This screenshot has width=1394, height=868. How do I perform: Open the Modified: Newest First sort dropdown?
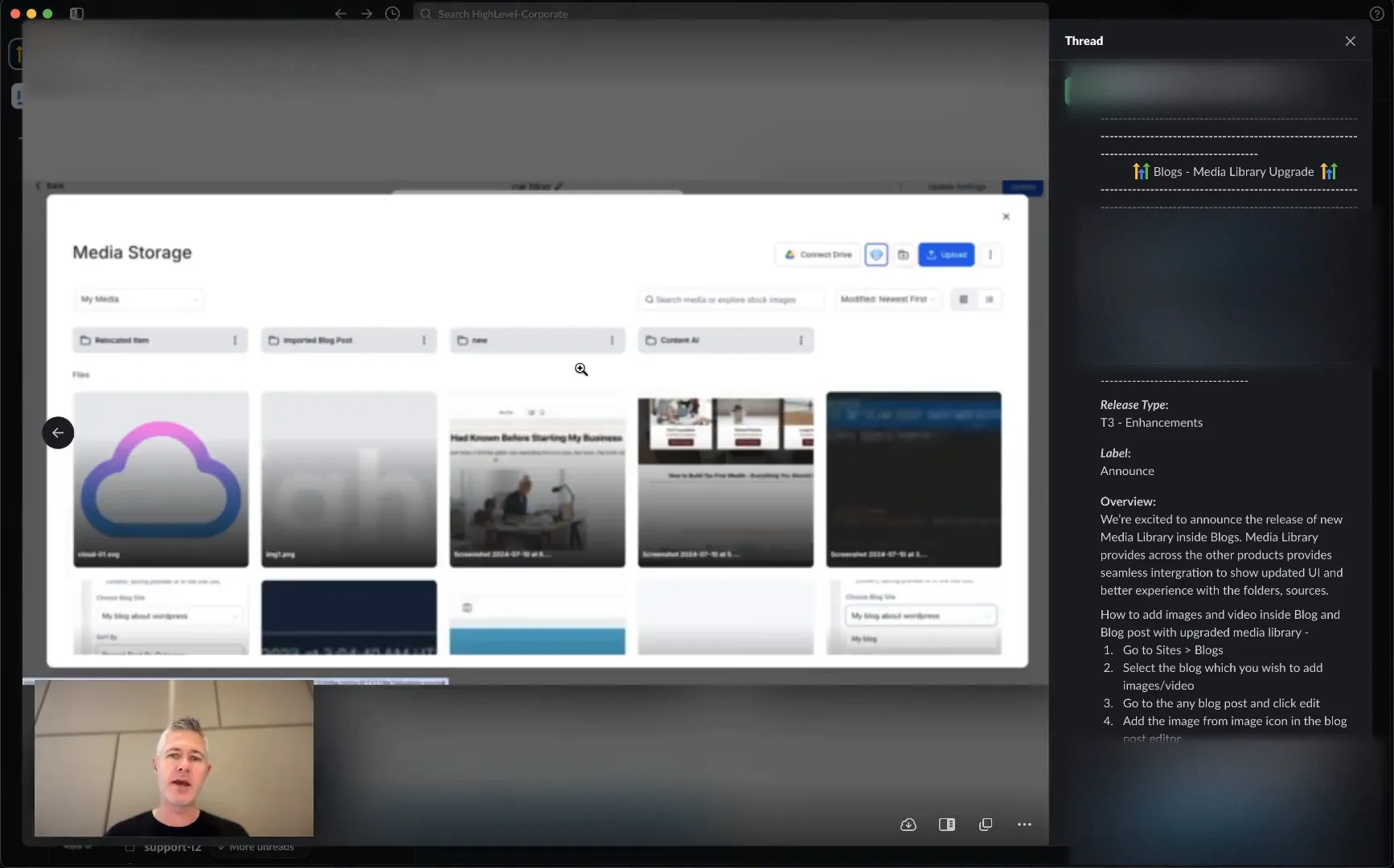[888, 299]
